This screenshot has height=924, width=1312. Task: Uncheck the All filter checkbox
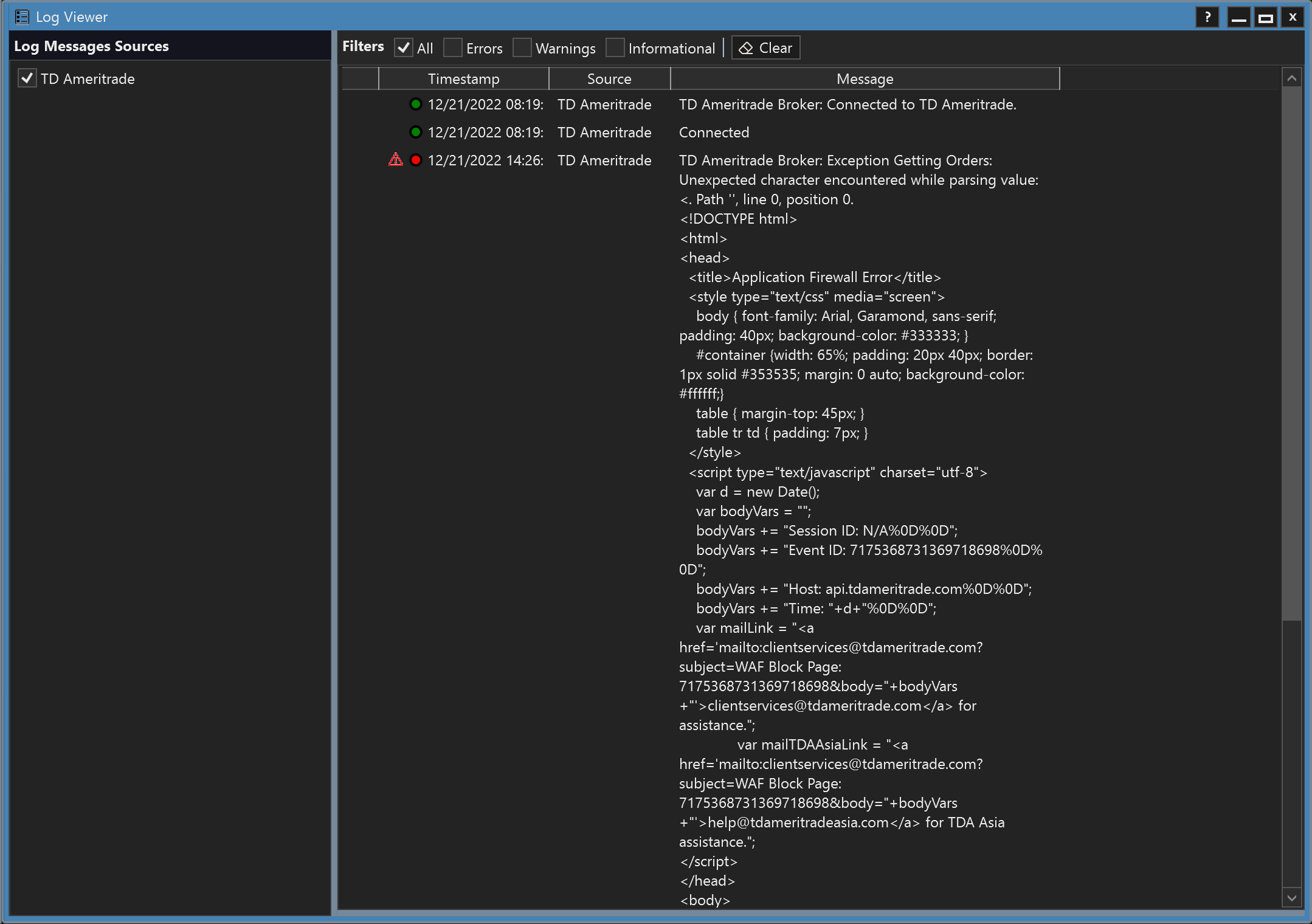(404, 48)
